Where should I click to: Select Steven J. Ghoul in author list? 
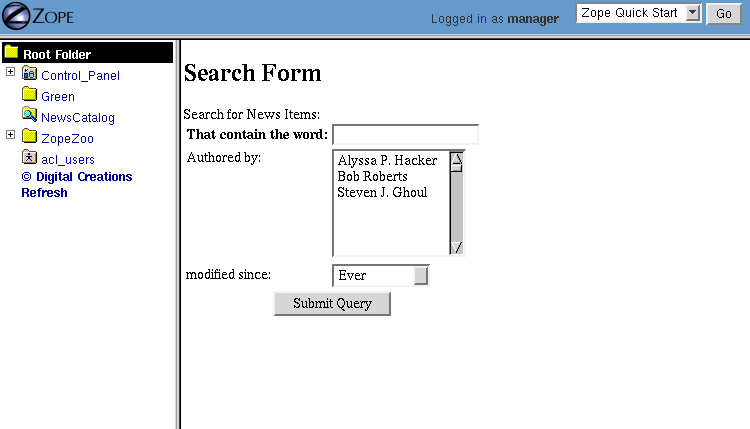382,193
